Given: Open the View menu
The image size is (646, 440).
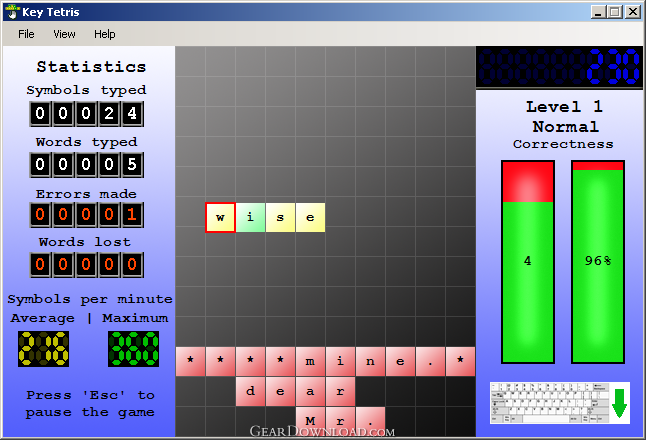Looking at the screenshot, I should click(x=64, y=34).
